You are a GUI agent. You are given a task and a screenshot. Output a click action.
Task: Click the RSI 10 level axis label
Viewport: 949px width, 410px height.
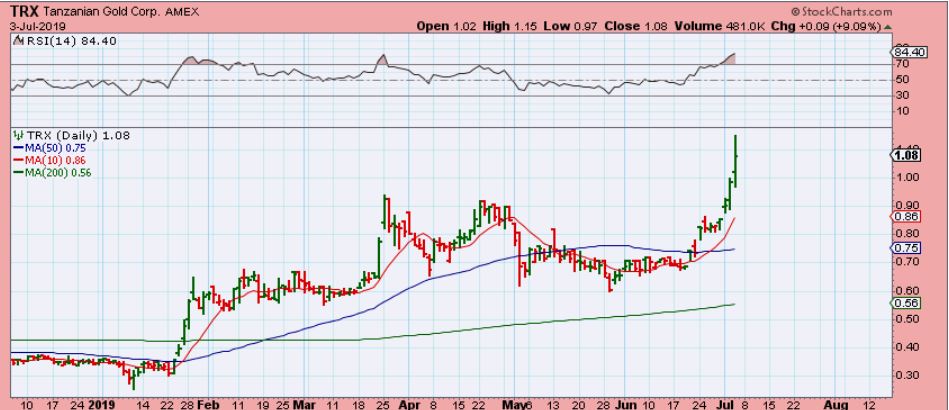(902, 111)
